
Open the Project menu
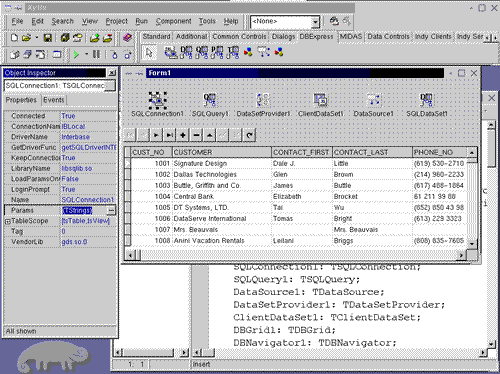(117, 21)
